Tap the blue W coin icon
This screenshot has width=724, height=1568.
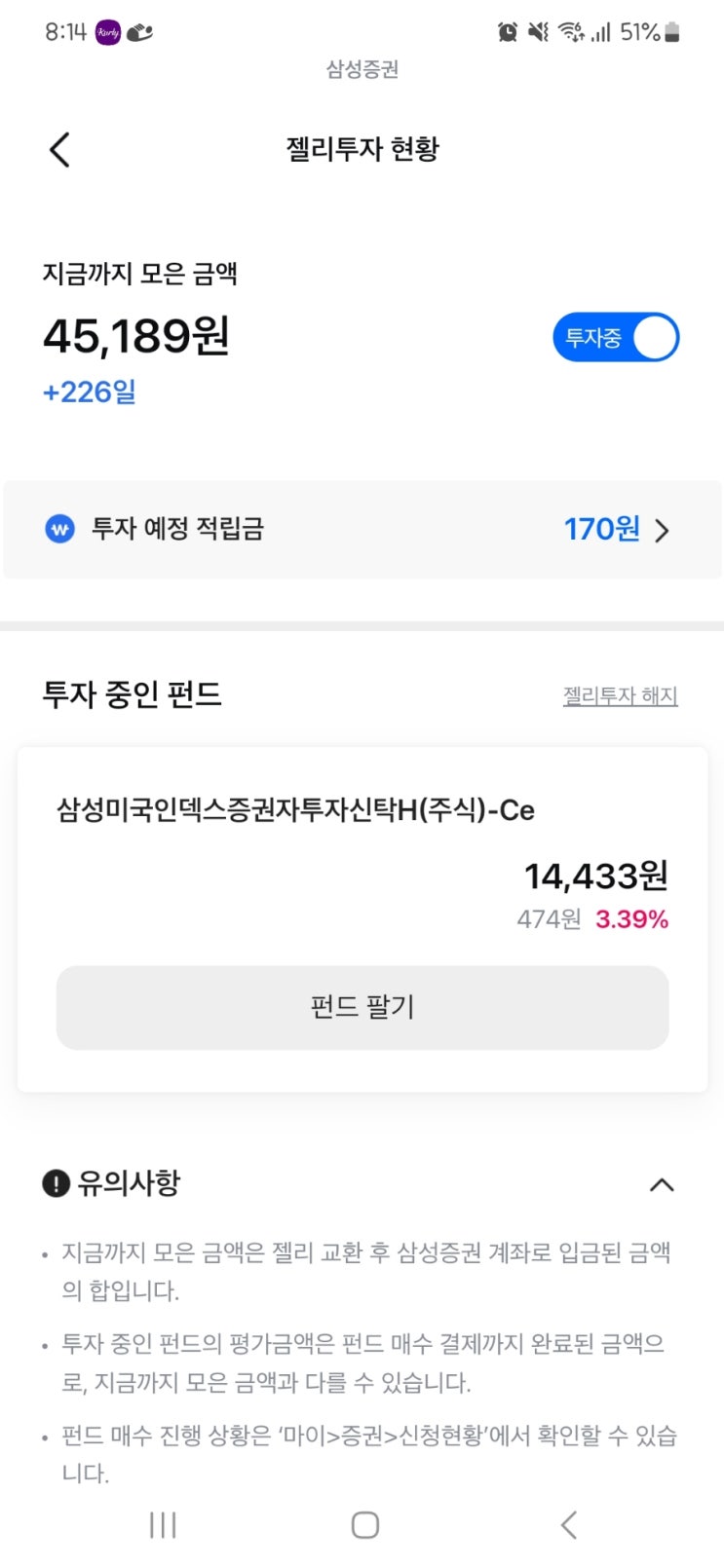pos(60,530)
